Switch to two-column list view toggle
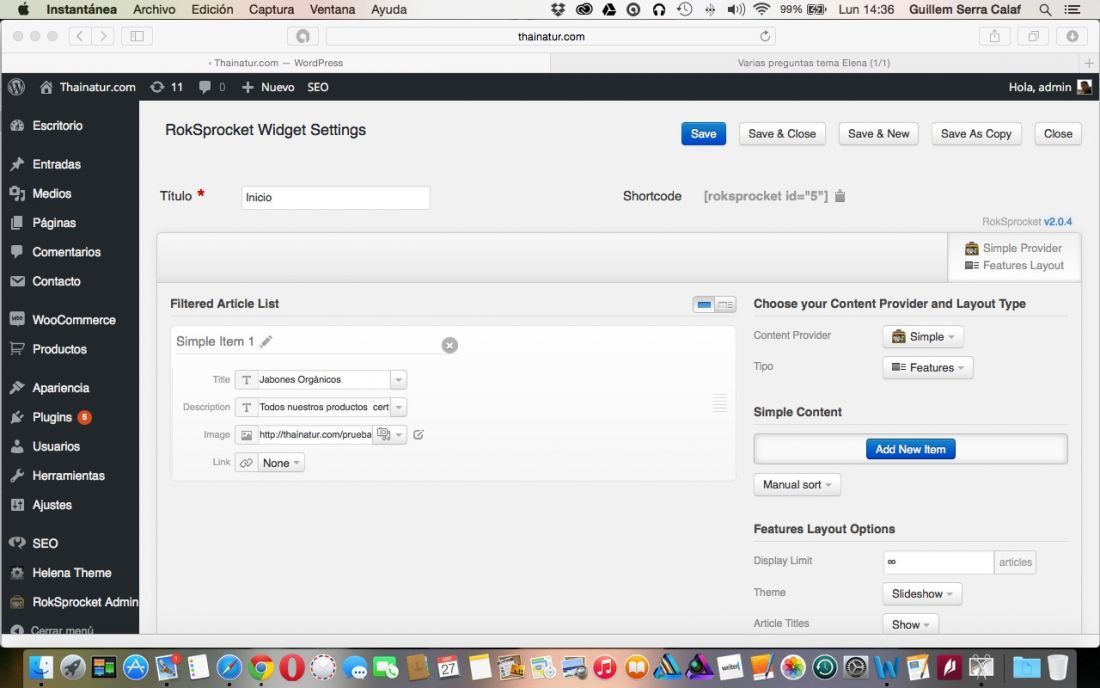Screen dimensions: 1100x688 (x=725, y=304)
